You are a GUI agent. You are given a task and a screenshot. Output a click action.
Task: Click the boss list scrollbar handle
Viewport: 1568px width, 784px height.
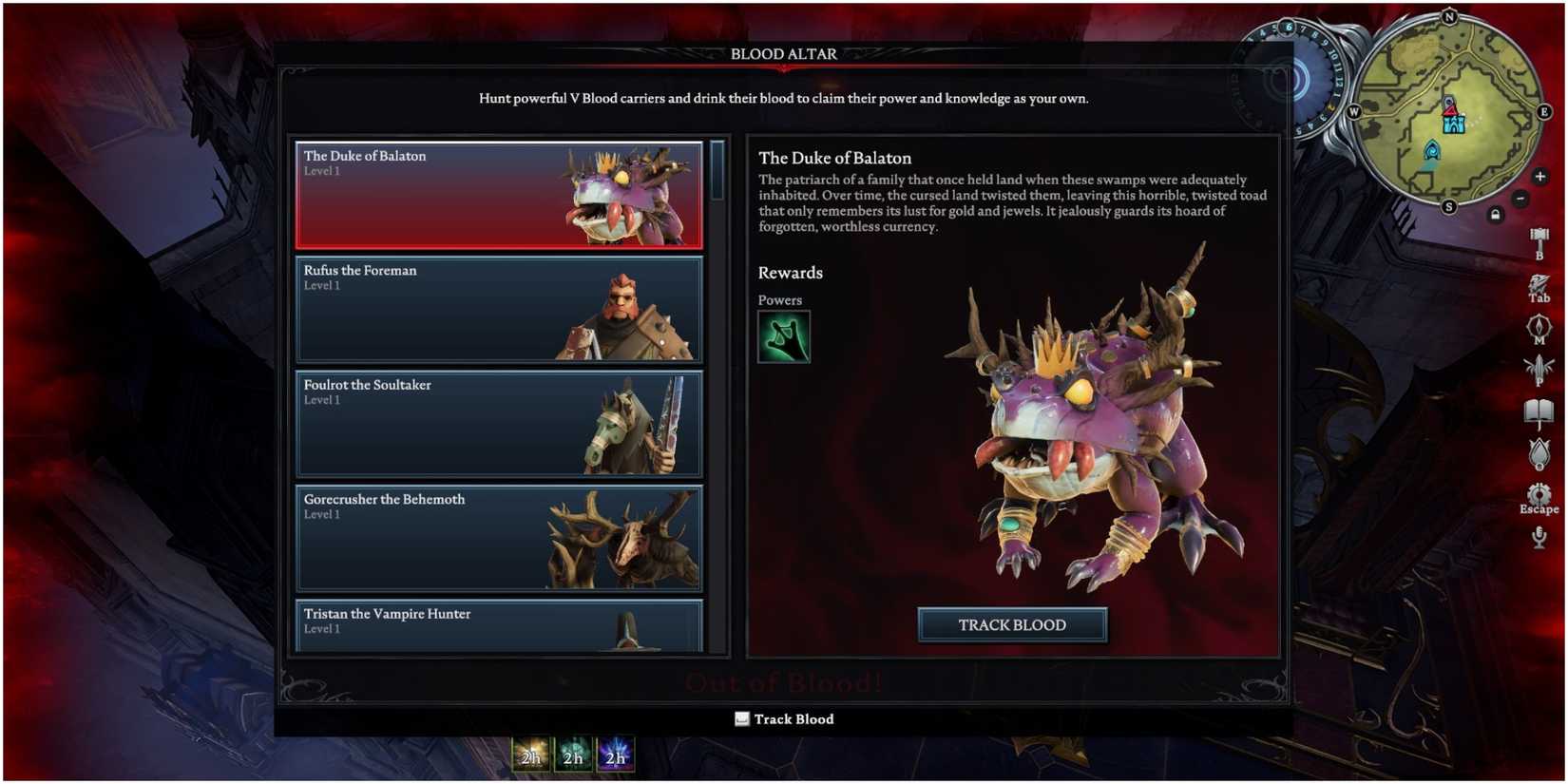click(717, 170)
